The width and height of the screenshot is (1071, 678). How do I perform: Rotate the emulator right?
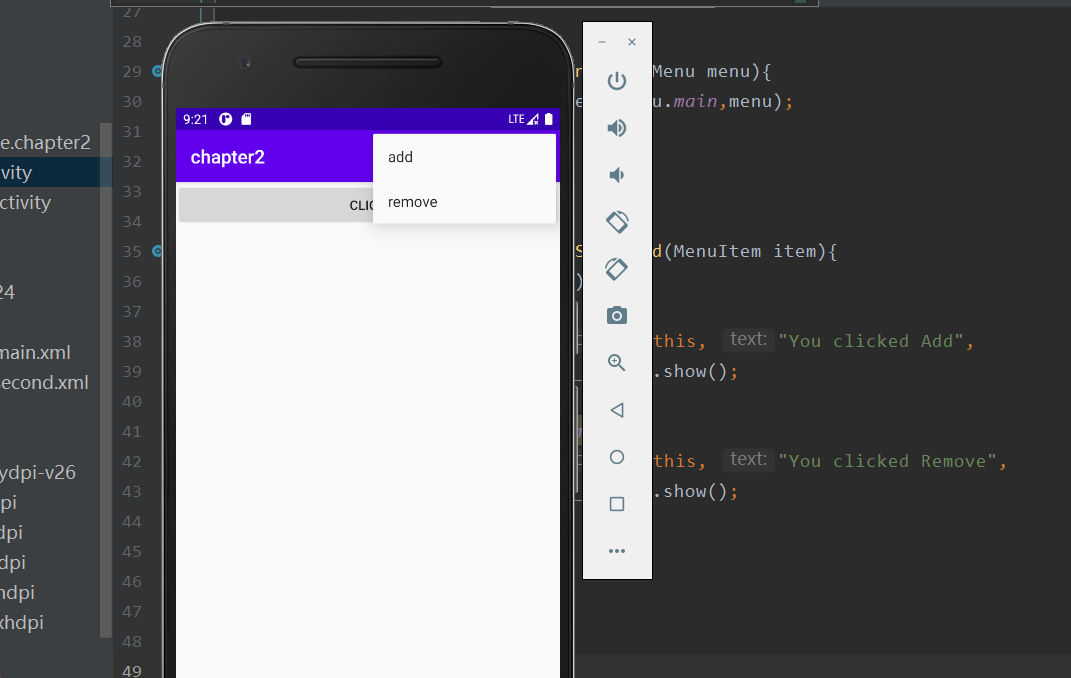click(x=617, y=269)
